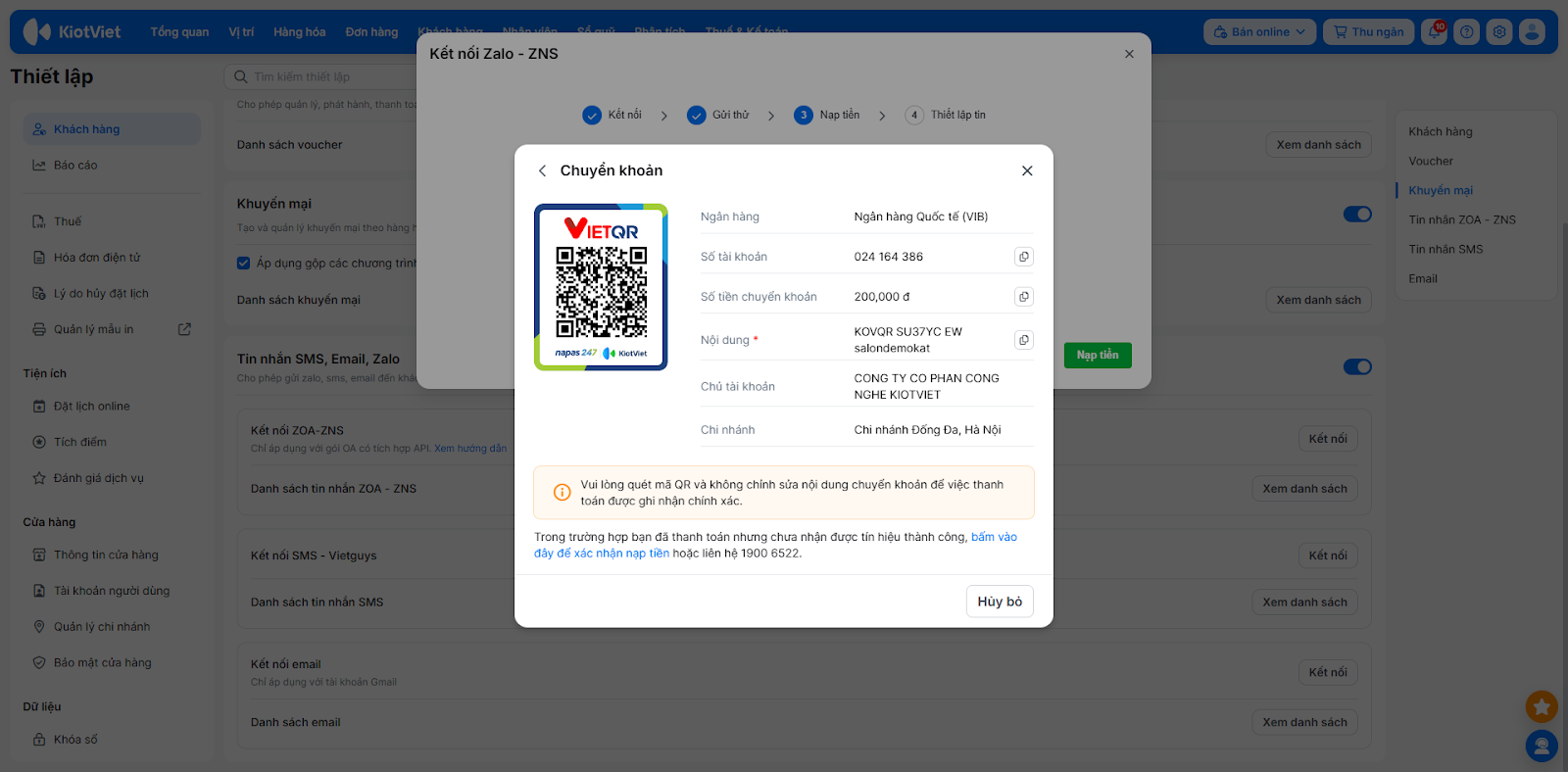The image size is (1568, 772).
Task: View list for Danh sách email
Action: 1304,722
